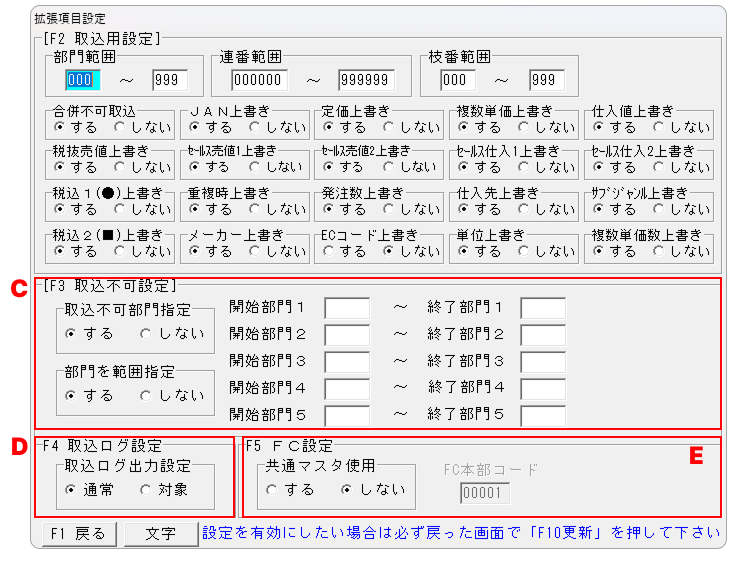Click the 開始部門5 input field
750x568 pixels.
click(x=347, y=414)
